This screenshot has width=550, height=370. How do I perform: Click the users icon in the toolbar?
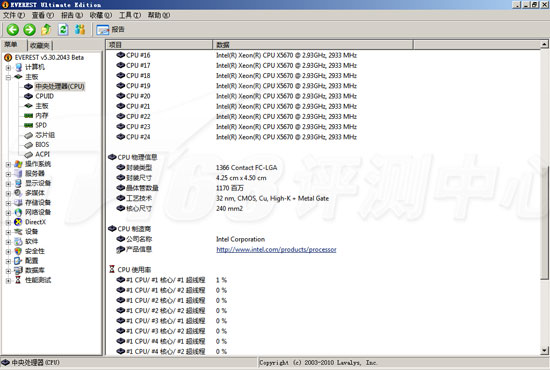point(80,29)
